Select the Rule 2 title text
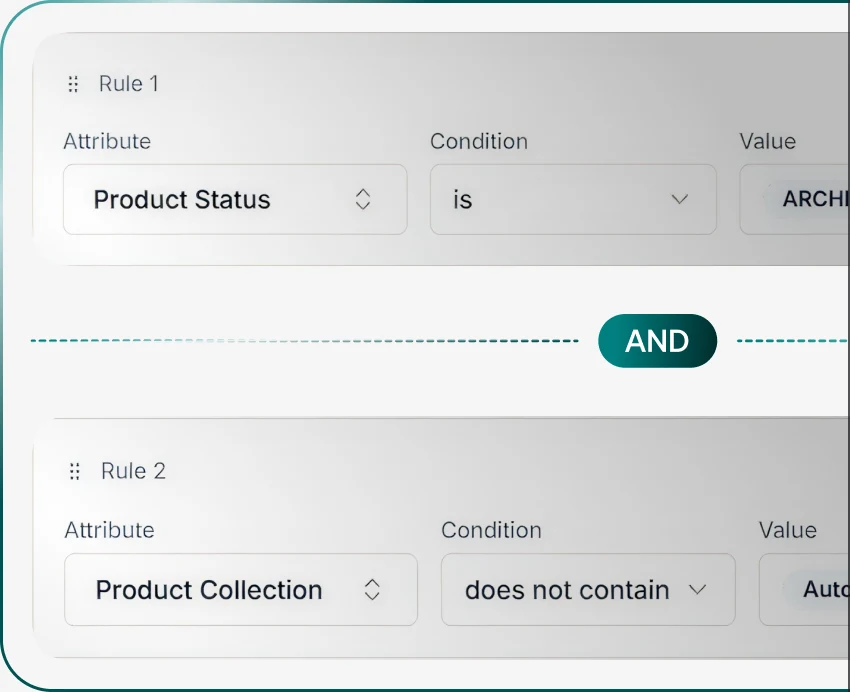Viewport: 850px width, 692px height. pos(133,471)
